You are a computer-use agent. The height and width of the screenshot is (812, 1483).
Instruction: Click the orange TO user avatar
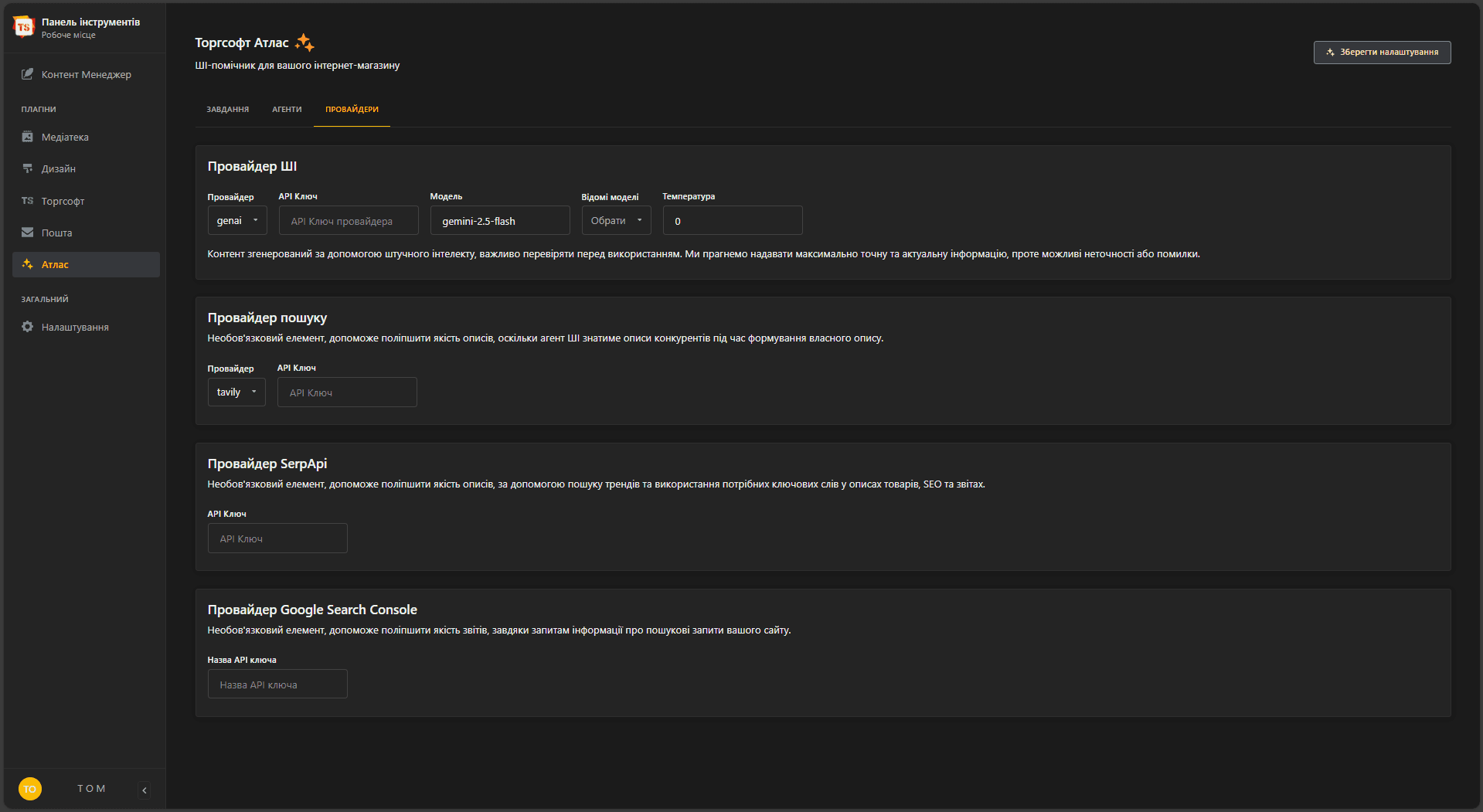[29, 789]
